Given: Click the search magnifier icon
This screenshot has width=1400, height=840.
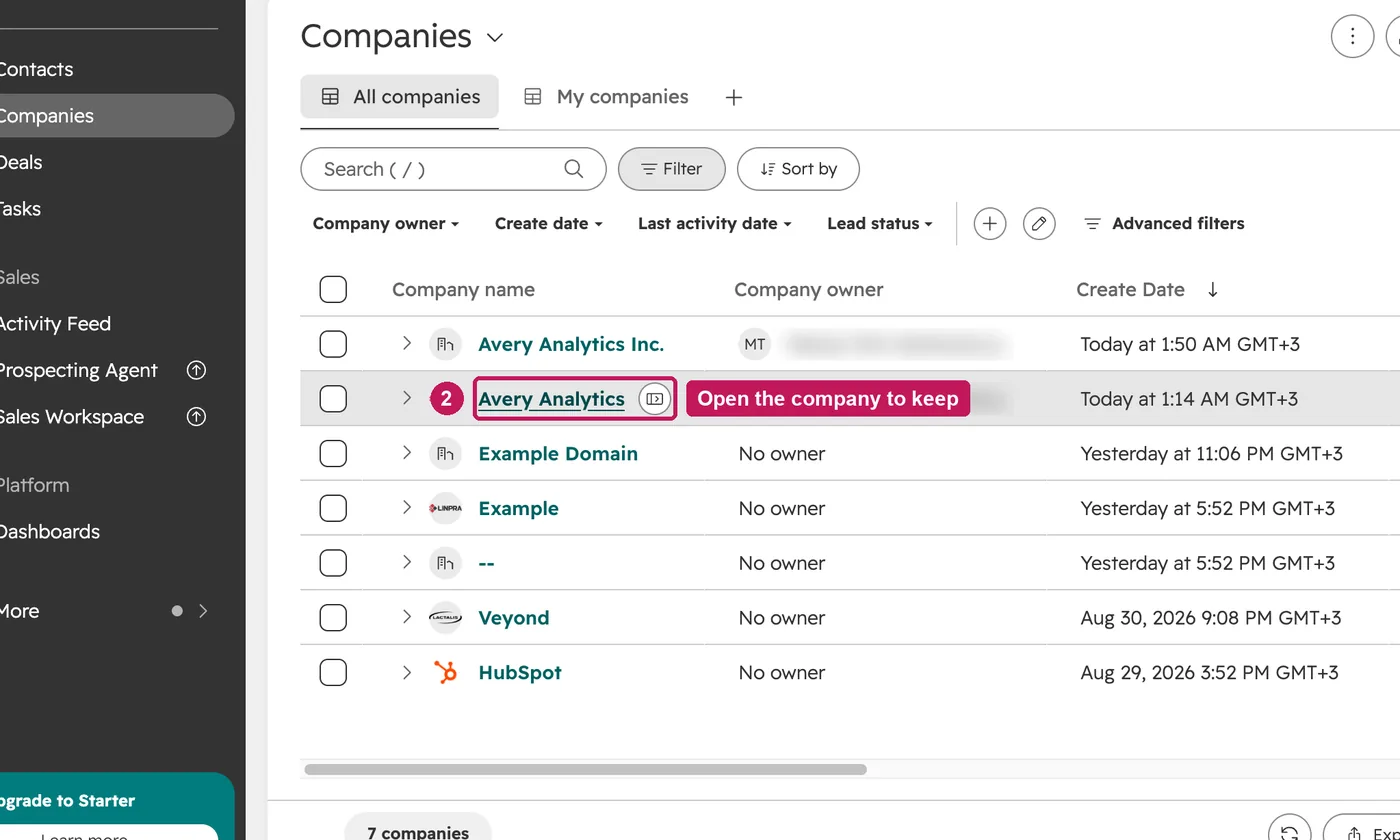Looking at the screenshot, I should 573,169.
